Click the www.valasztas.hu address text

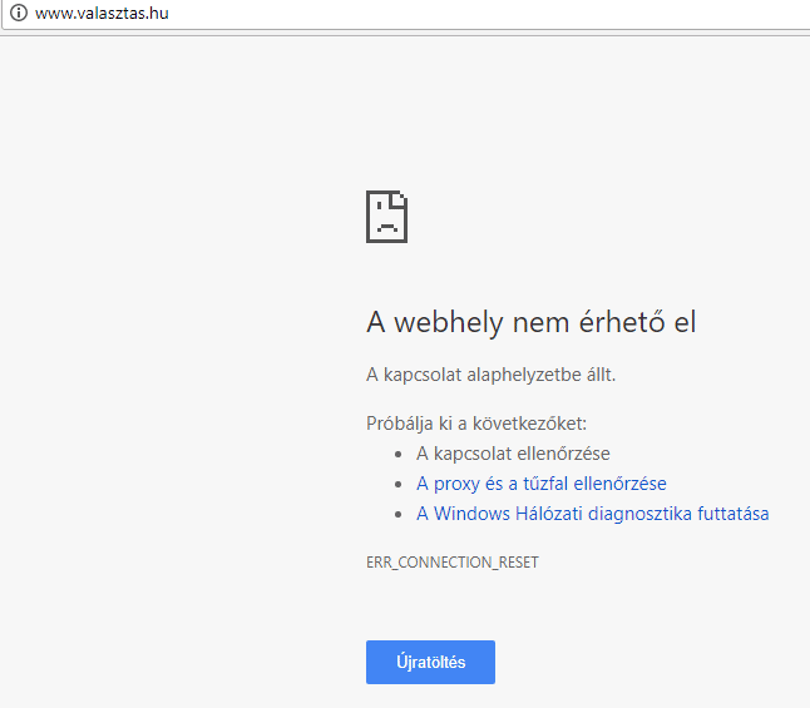(x=102, y=13)
